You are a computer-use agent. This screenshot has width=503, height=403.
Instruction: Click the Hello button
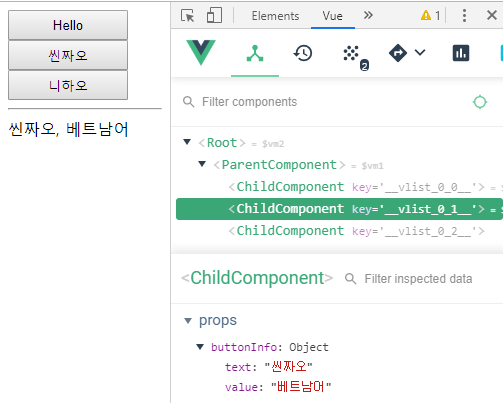point(68,25)
